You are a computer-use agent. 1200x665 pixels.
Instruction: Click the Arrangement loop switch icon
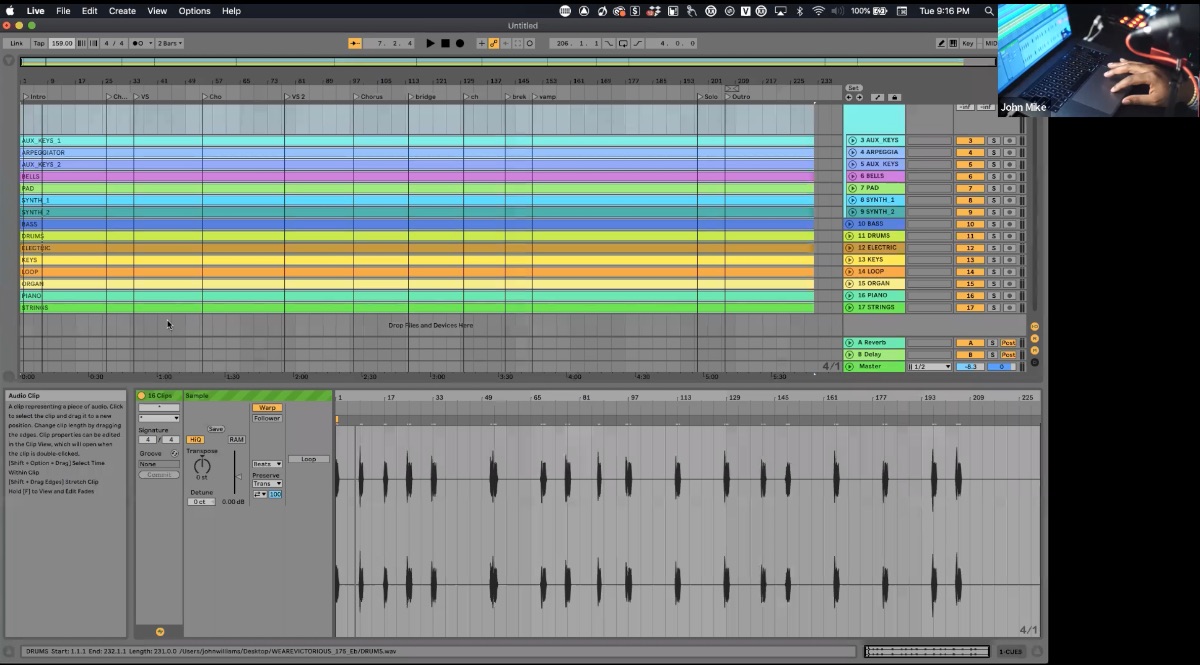[623, 43]
